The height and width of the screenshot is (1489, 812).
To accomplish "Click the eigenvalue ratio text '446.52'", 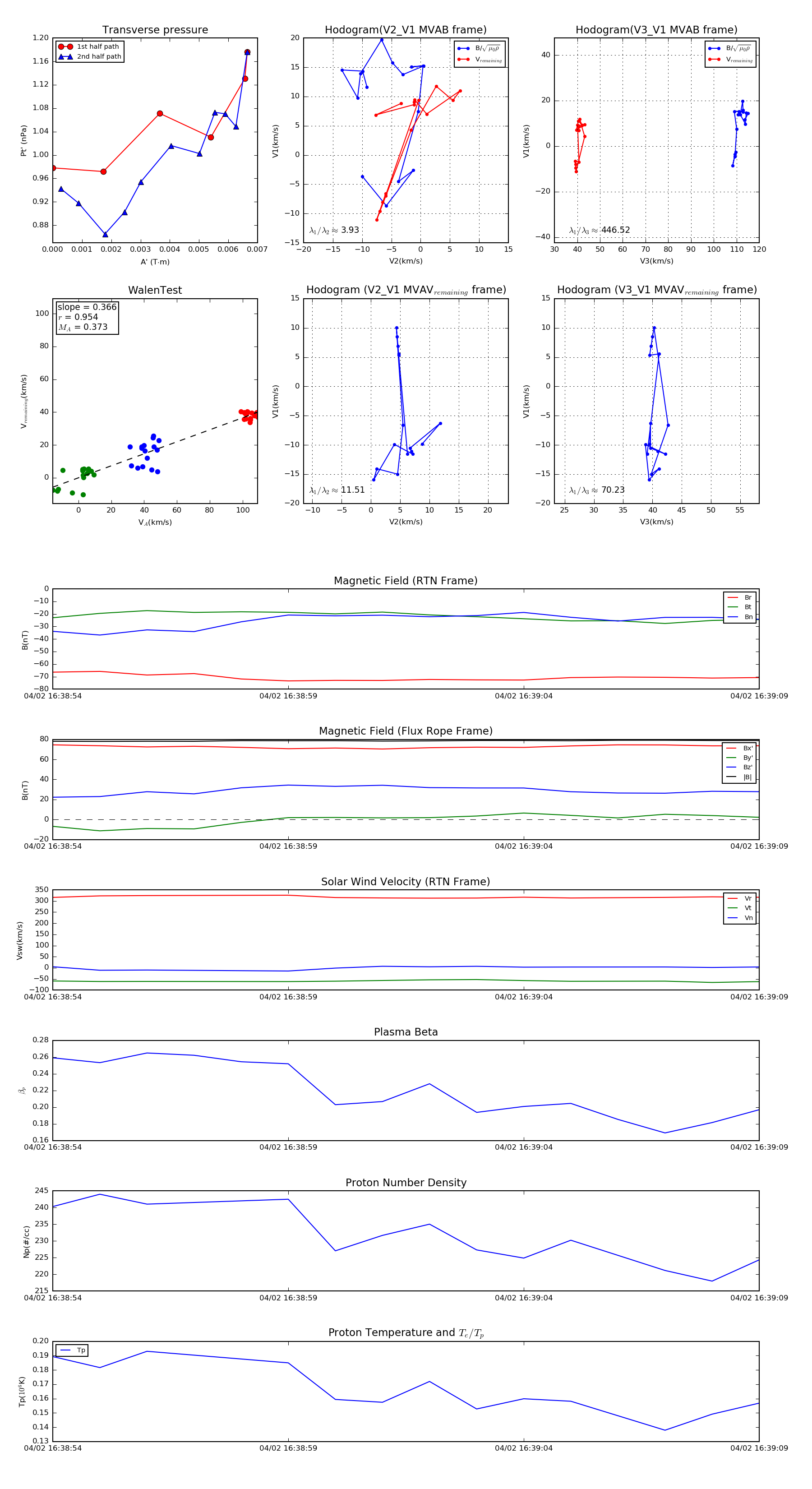I will 615,230.
